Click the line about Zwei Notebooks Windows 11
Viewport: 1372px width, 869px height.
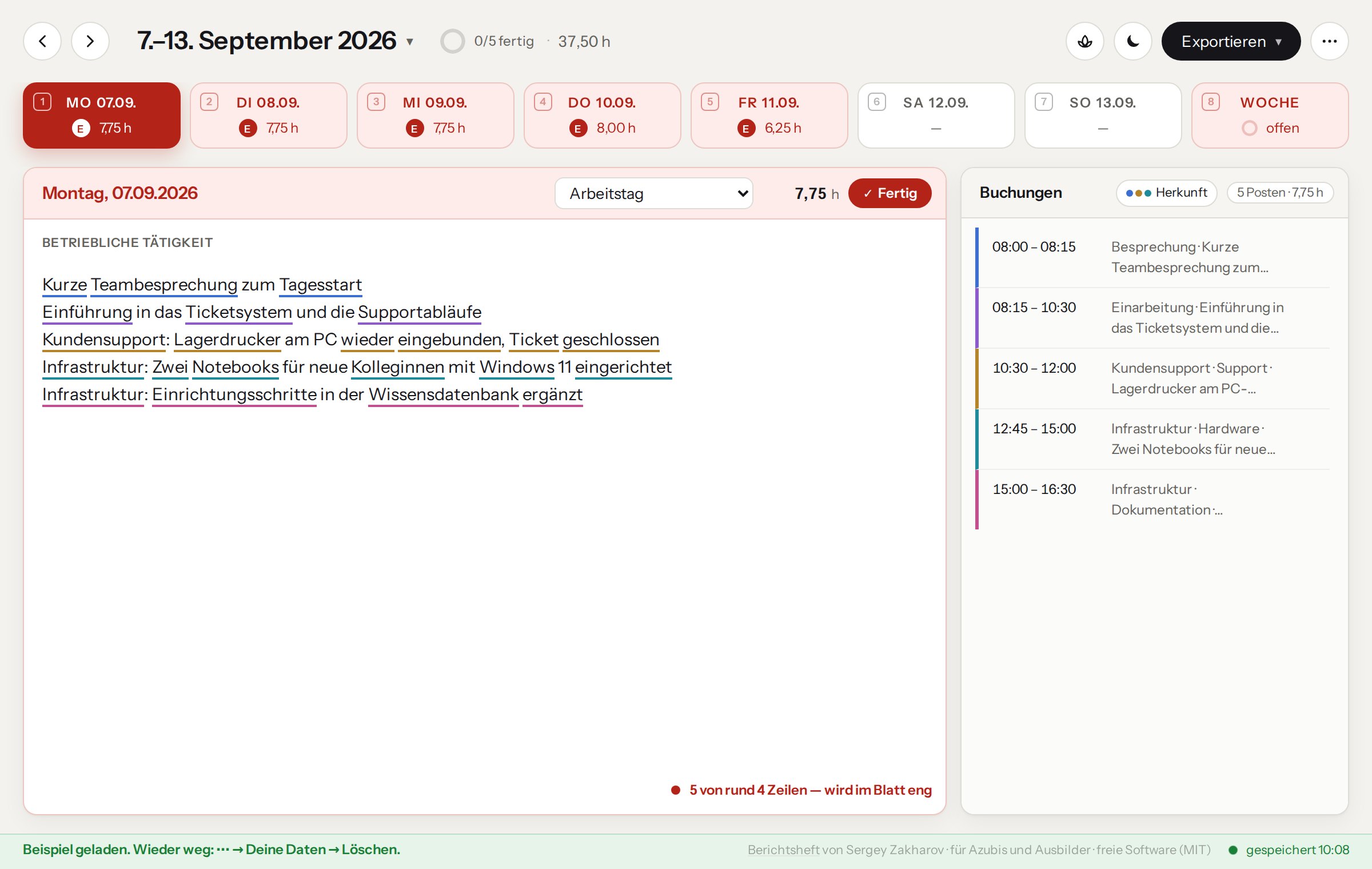coord(357,367)
